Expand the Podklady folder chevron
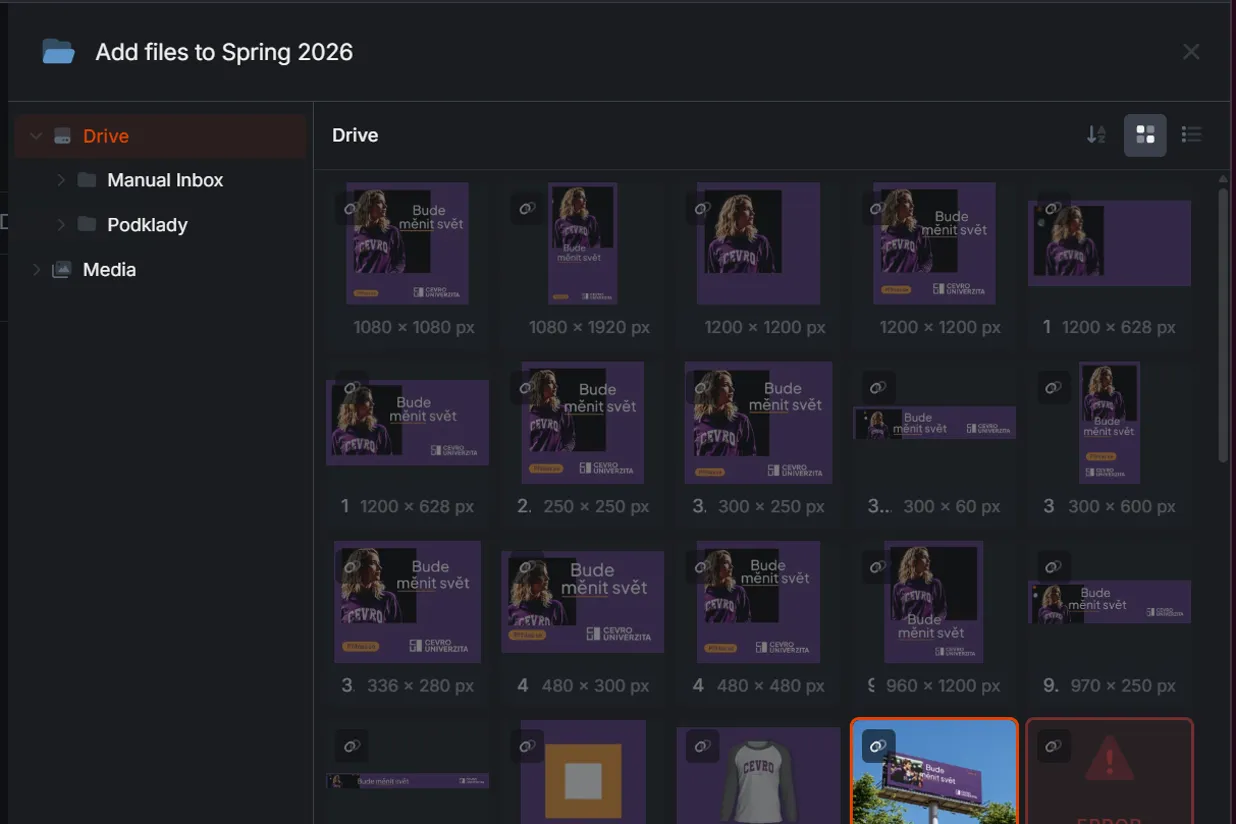The height and width of the screenshot is (824, 1236). tap(60, 225)
